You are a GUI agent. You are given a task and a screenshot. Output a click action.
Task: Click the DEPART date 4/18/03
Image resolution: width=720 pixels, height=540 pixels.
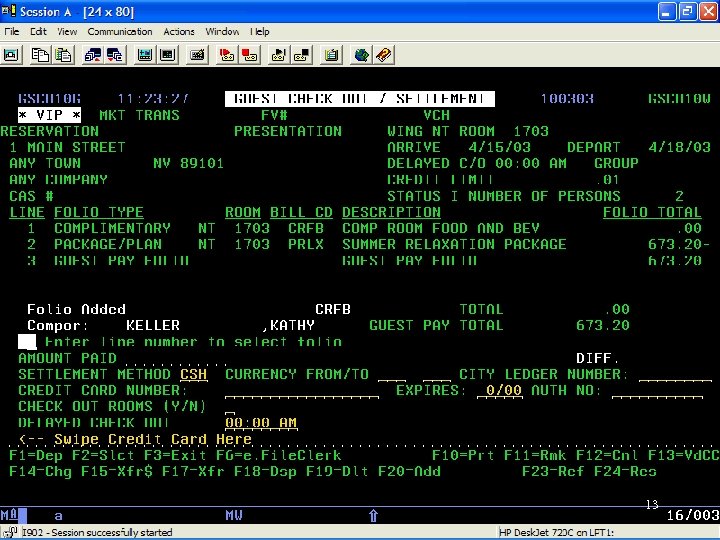click(x=680, y=147)
